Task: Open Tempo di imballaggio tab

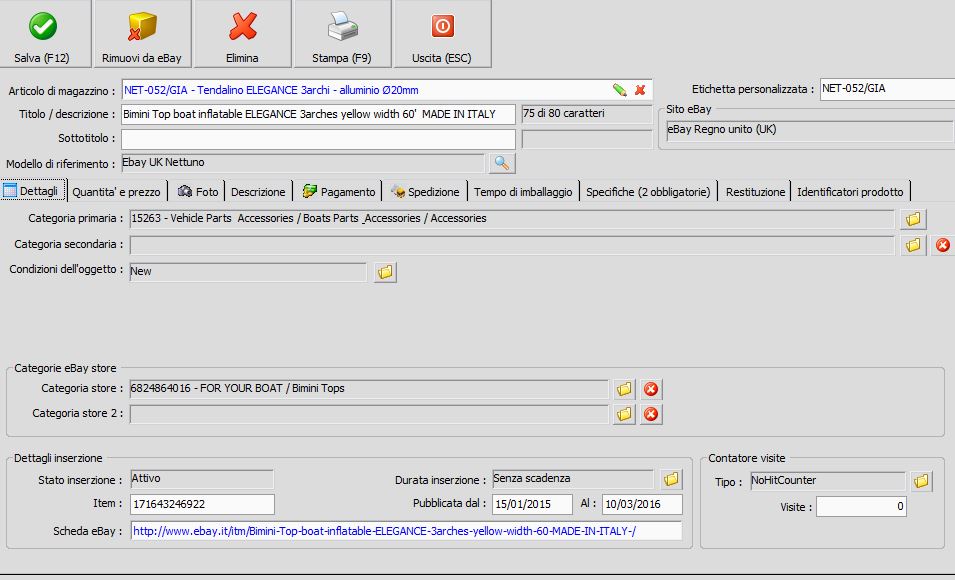Action: (523, 192)
